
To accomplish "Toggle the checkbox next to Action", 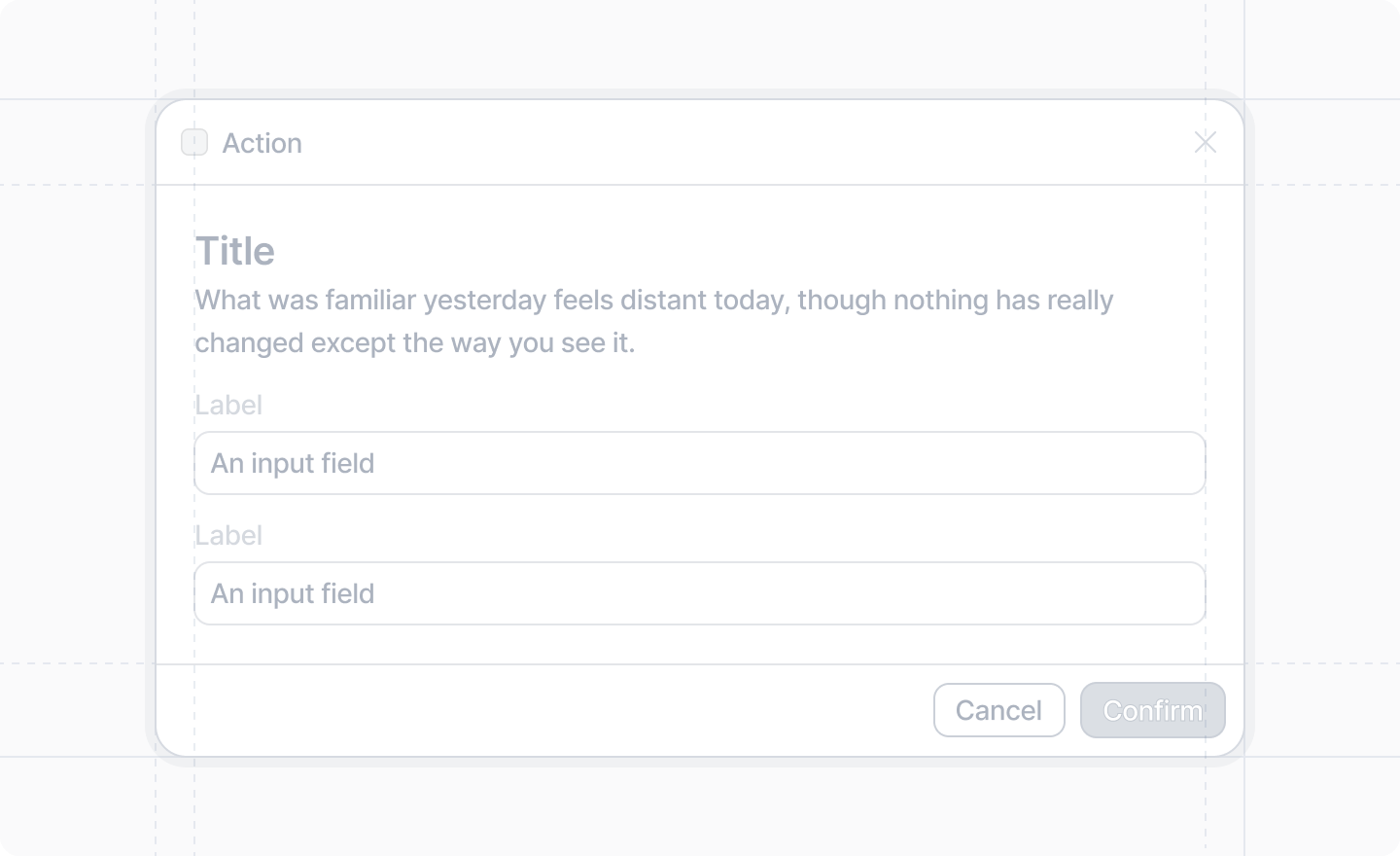I will [x=194, y=142].
